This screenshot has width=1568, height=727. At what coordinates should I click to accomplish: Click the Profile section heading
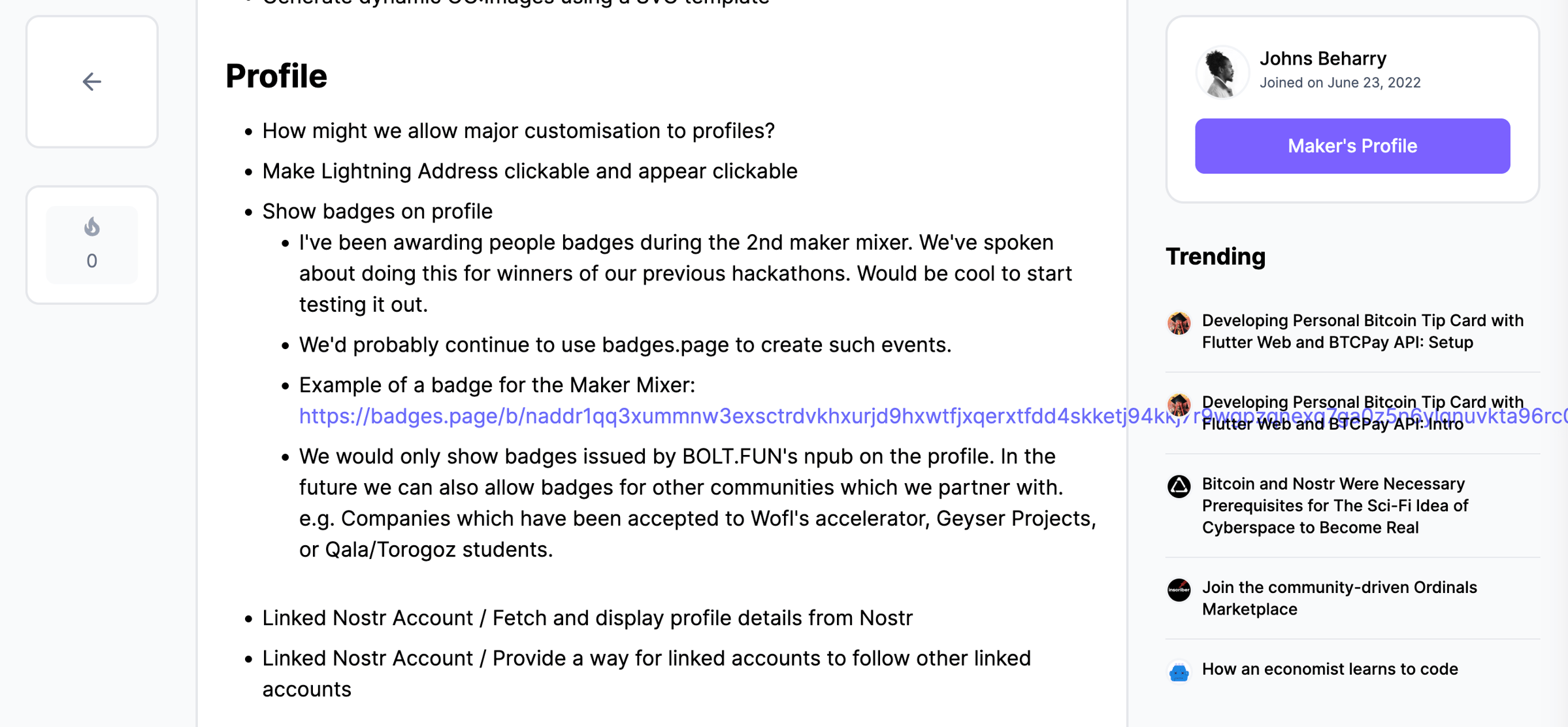coord(276,76)
